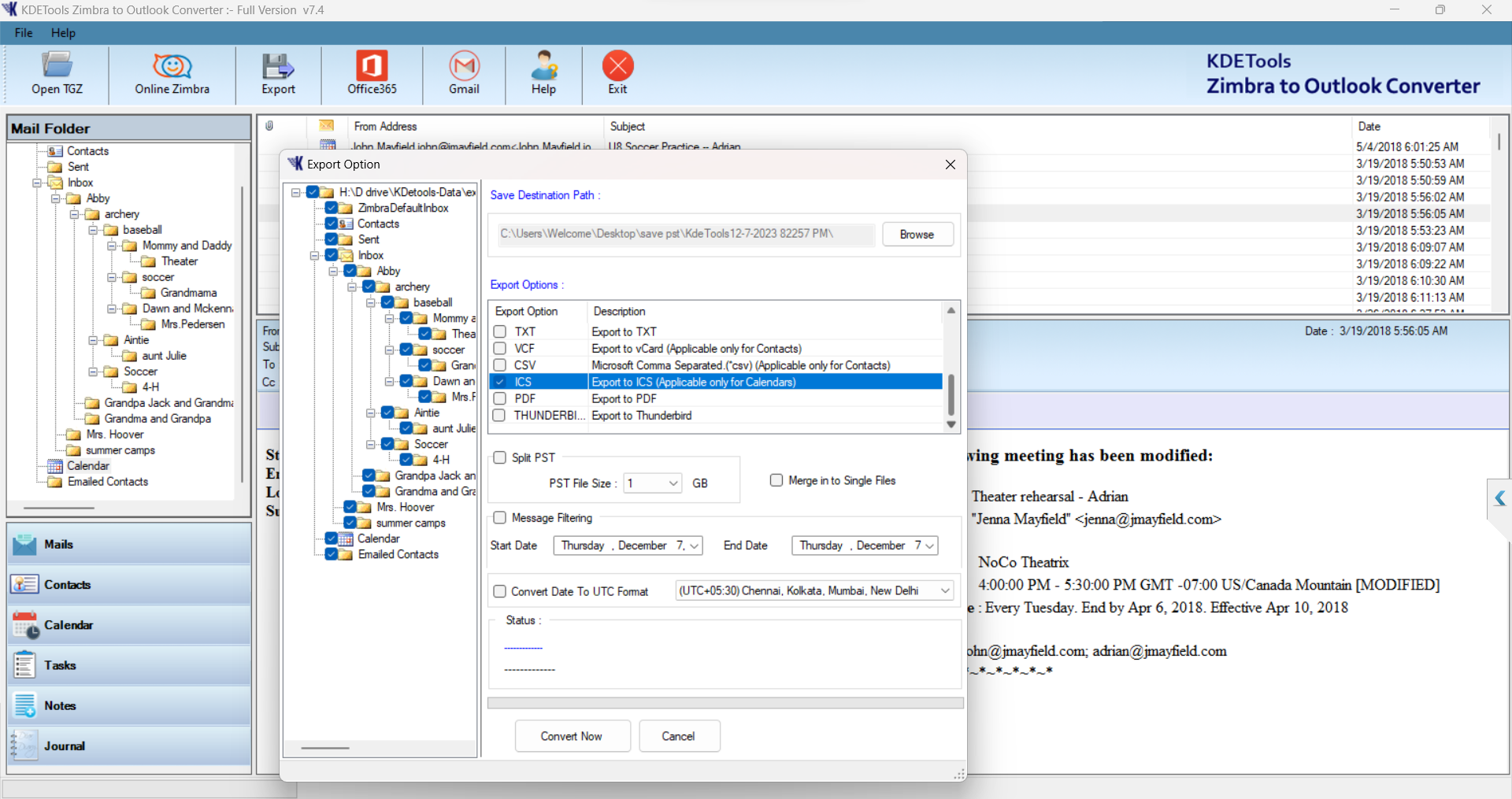Open the End Date picker dropdown

tap(930, 546)
